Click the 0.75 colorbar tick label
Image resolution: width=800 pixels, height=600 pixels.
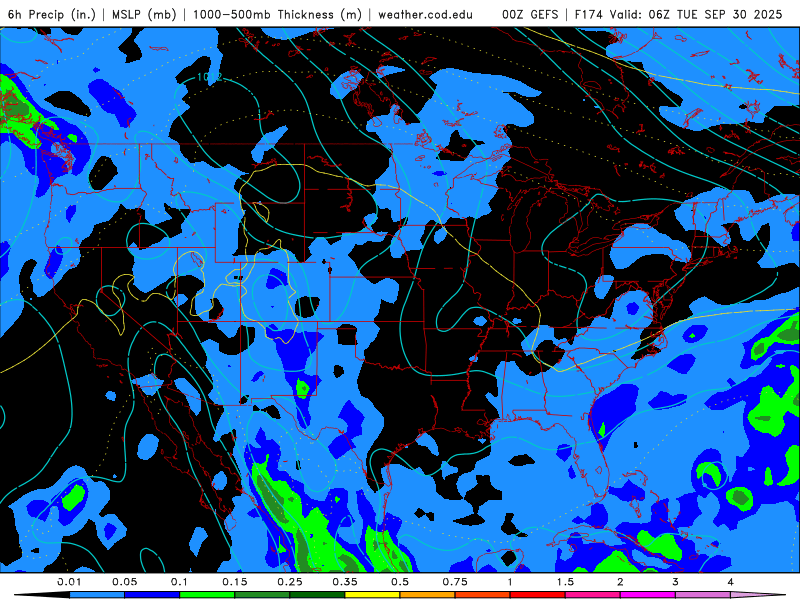[x=455, y=582]
